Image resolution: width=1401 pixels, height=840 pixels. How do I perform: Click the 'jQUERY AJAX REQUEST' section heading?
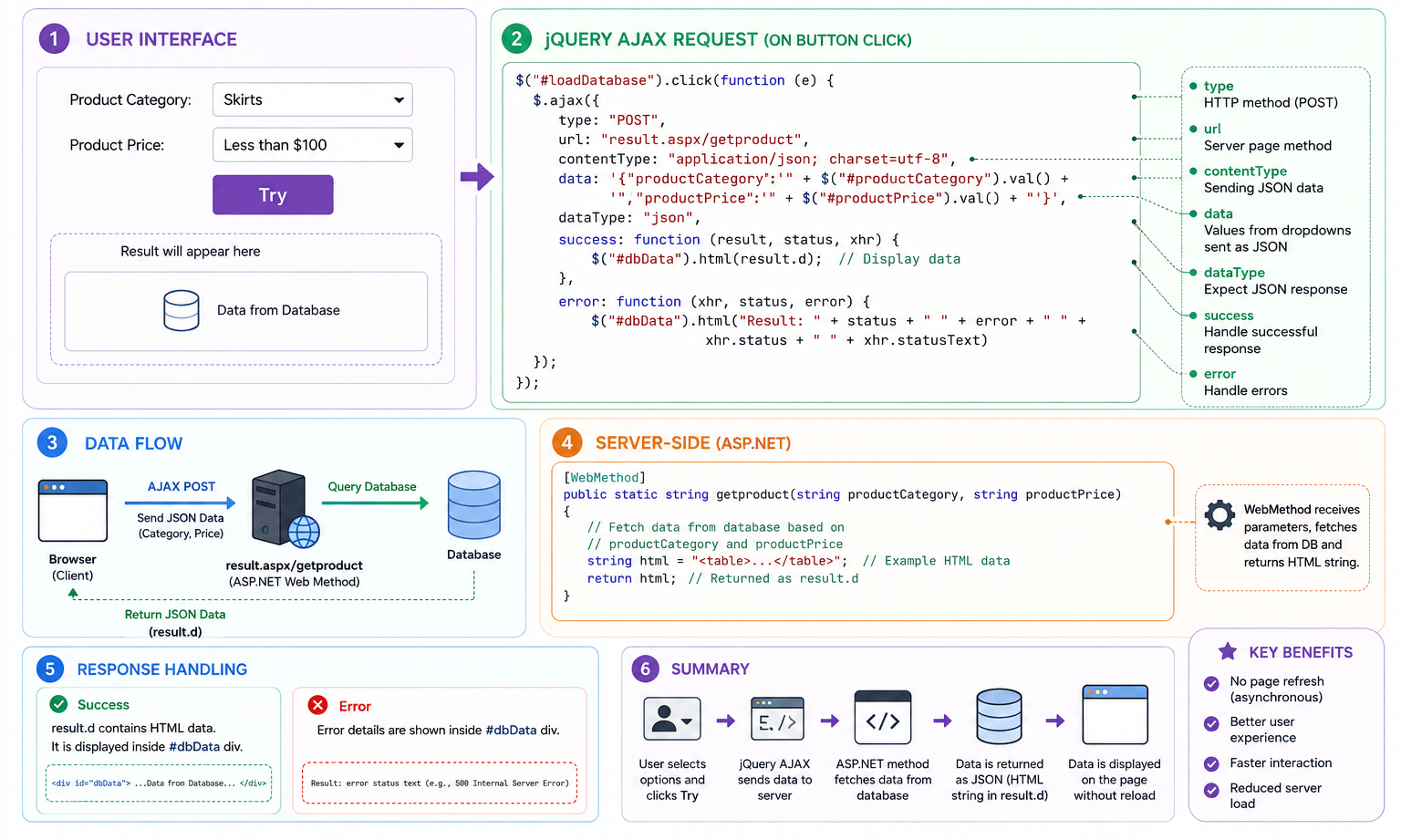[x=728, y=39]
